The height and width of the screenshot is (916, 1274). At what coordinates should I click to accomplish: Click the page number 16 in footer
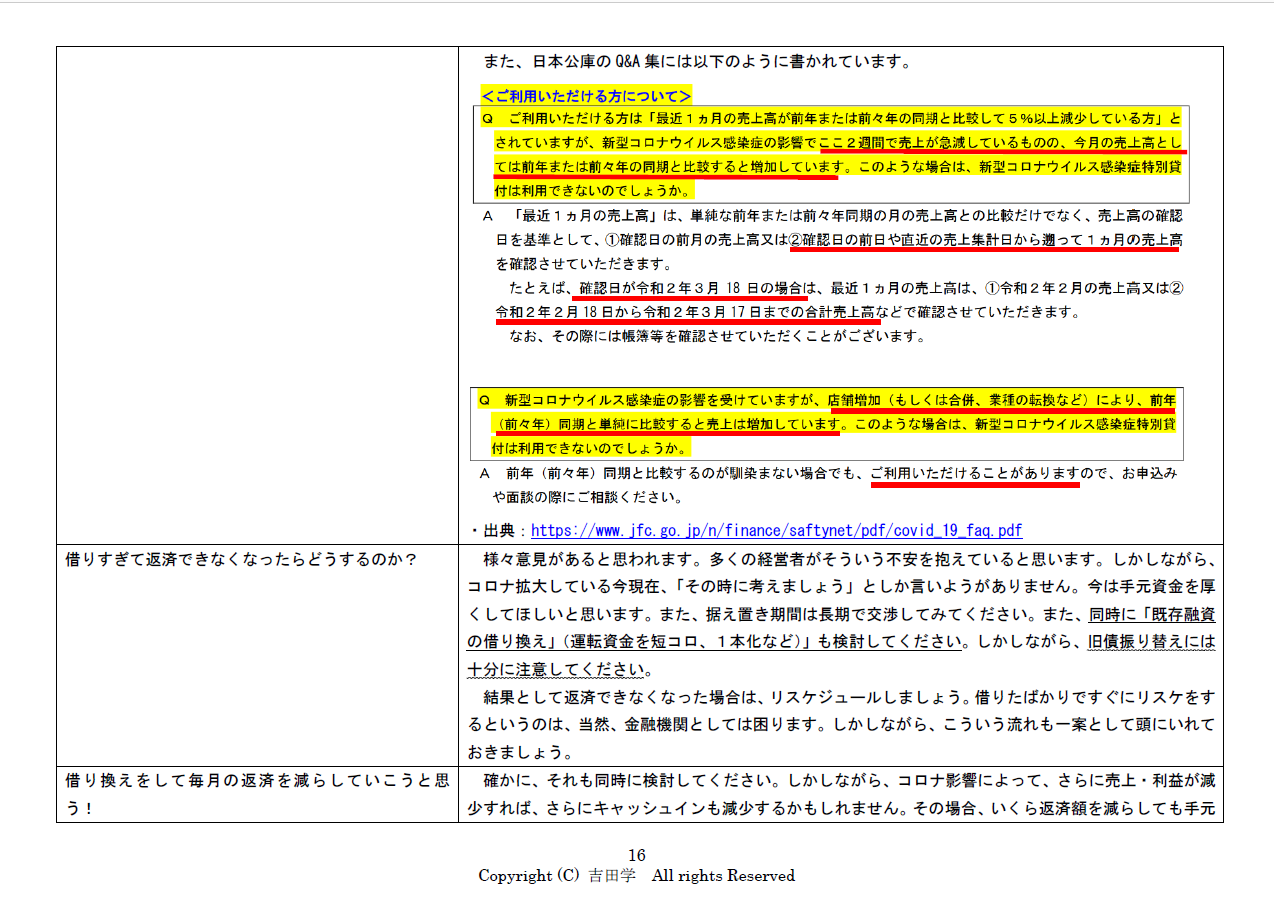(x=637, y=855)
